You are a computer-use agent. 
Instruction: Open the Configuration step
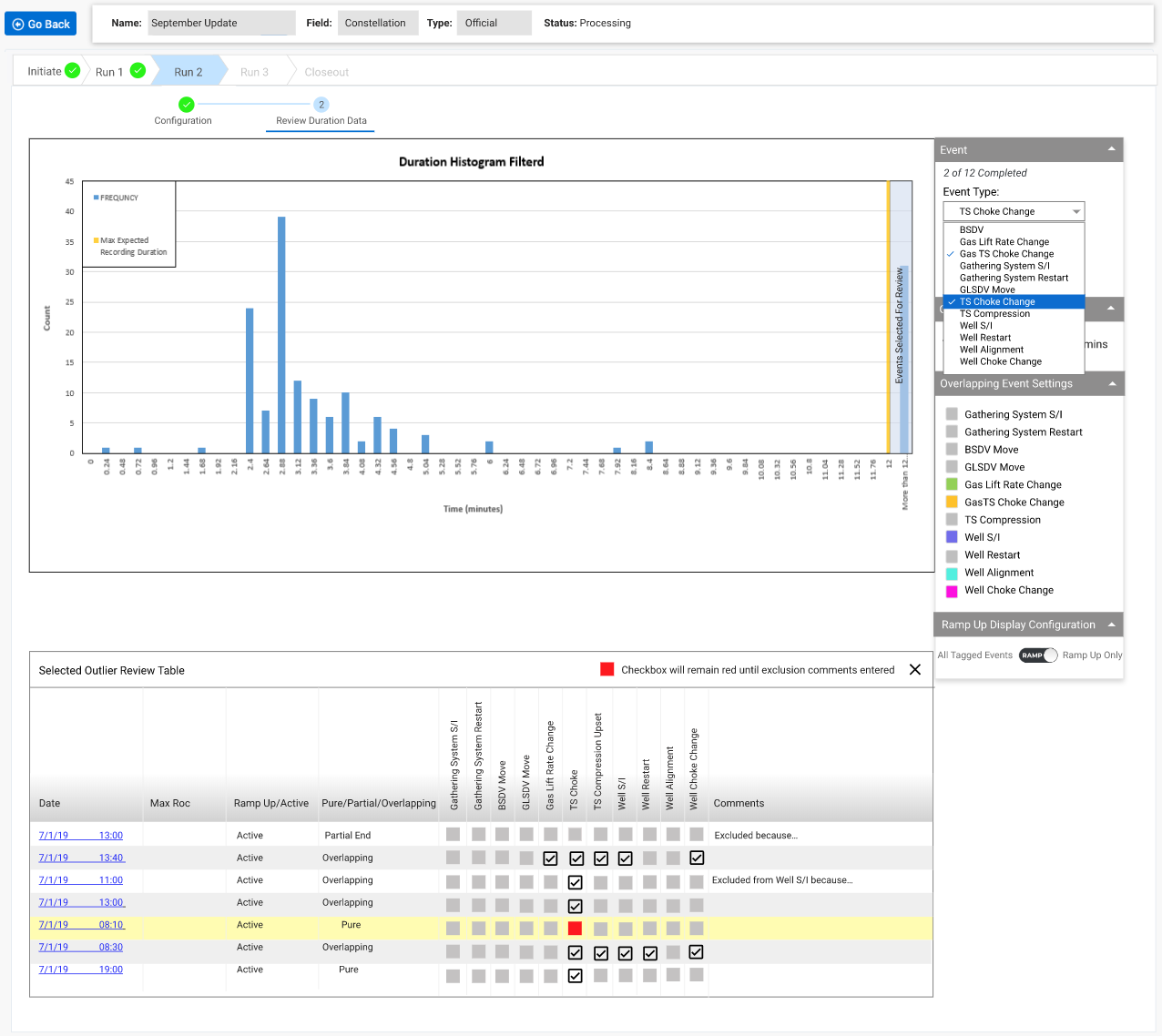click(183, 120)
